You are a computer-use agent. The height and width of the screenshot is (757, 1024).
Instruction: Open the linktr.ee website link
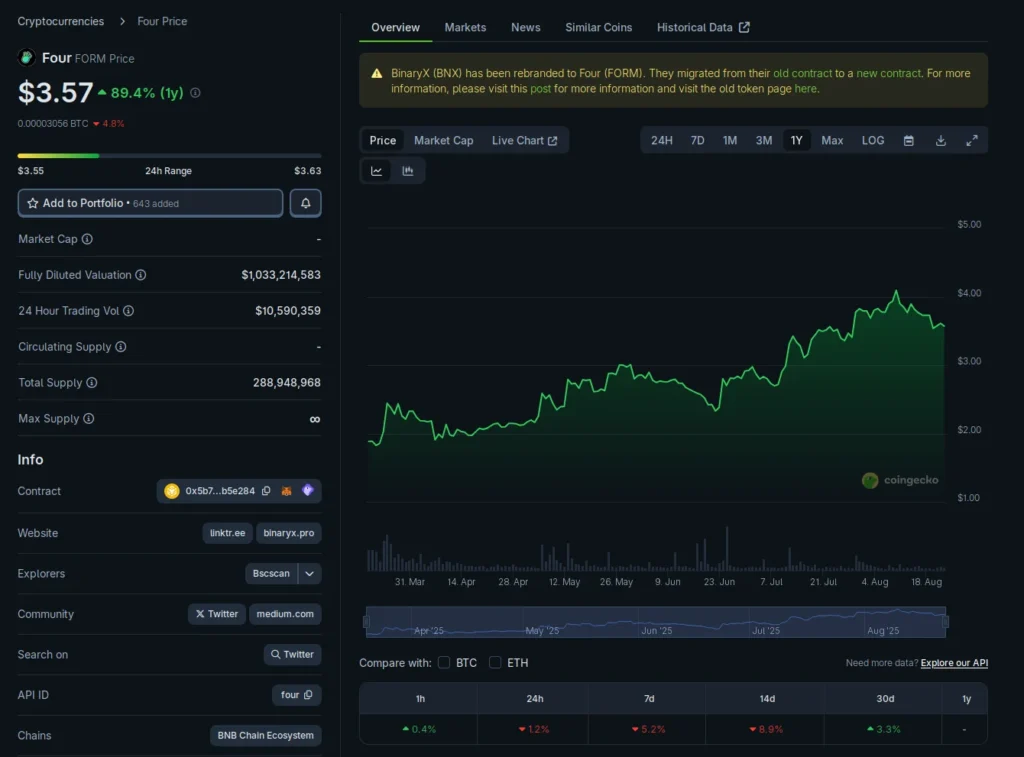click(227, 533)
